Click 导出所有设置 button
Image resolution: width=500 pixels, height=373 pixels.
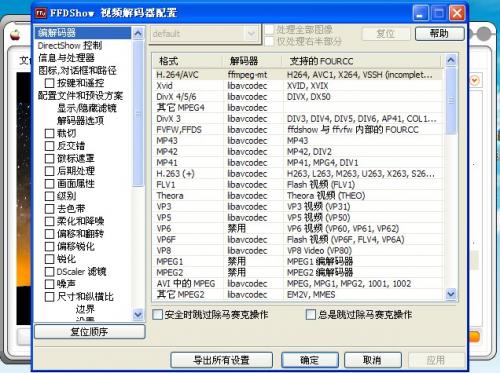(221, 360)
